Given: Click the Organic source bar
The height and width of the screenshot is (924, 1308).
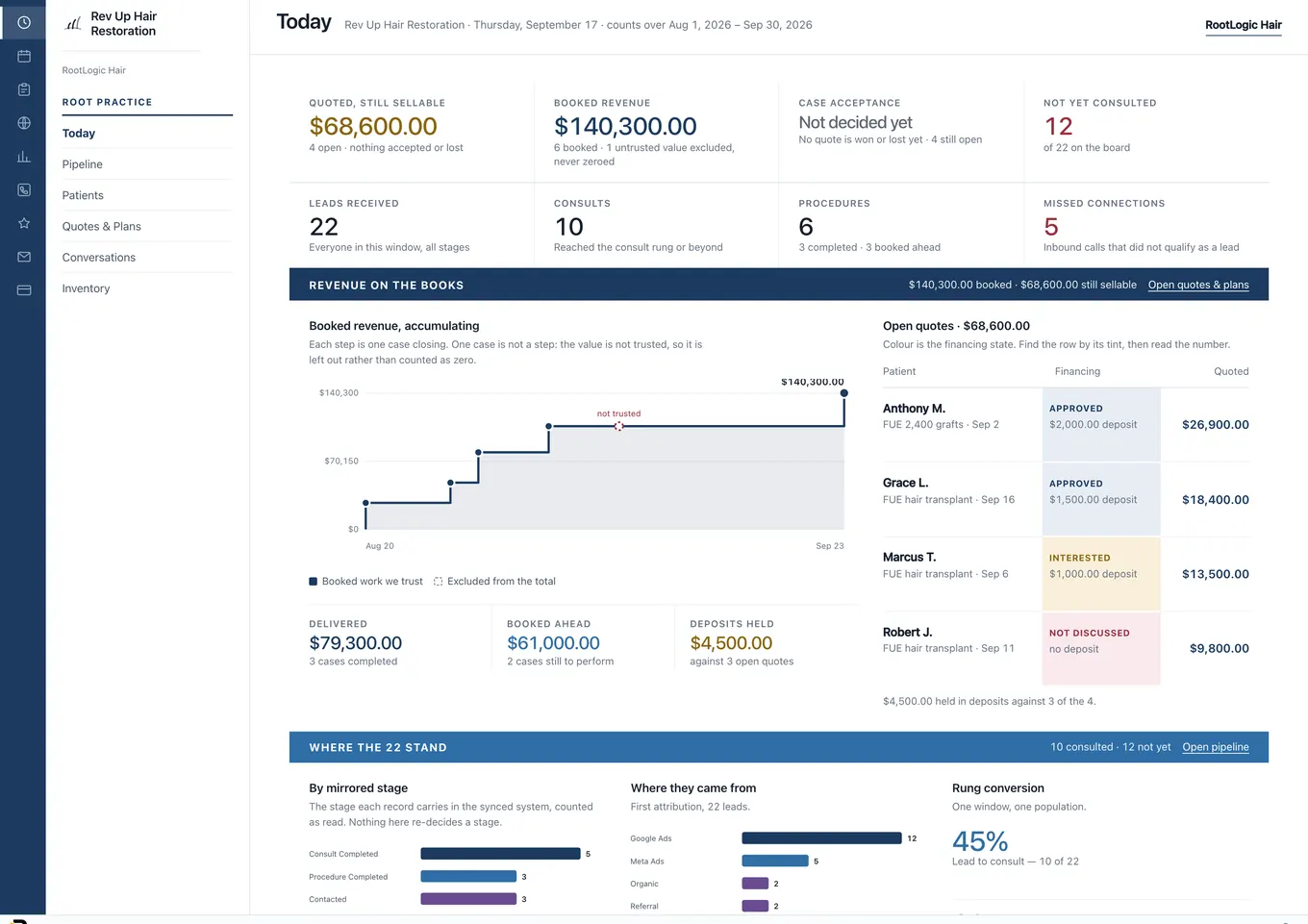Looking at the screenshot, I should click(755, 884).
